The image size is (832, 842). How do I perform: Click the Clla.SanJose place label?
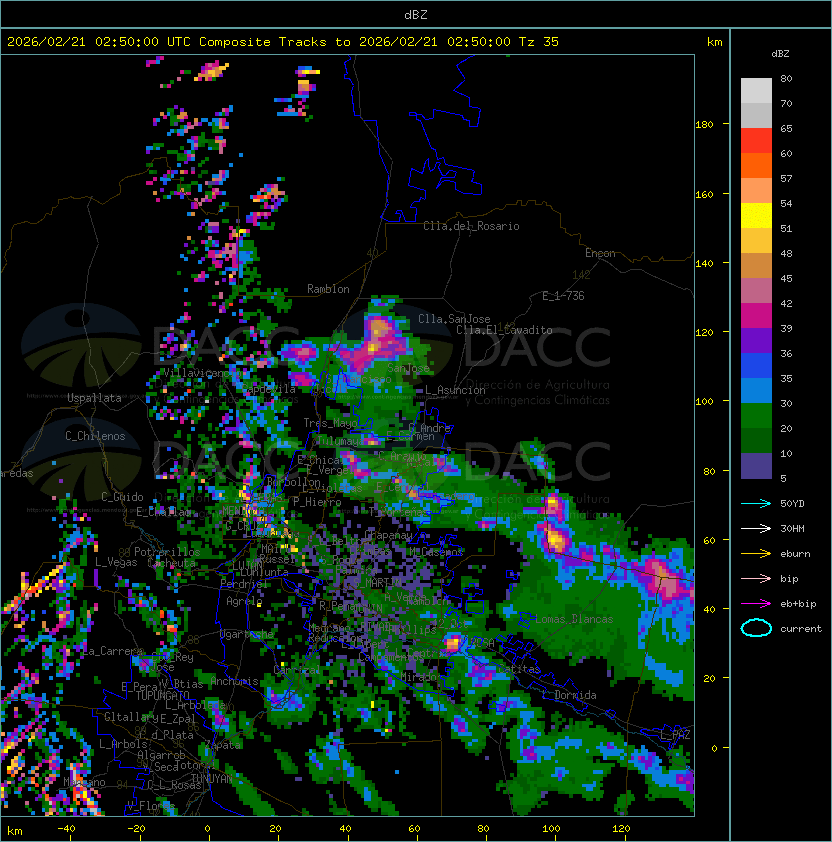(454, 319)
